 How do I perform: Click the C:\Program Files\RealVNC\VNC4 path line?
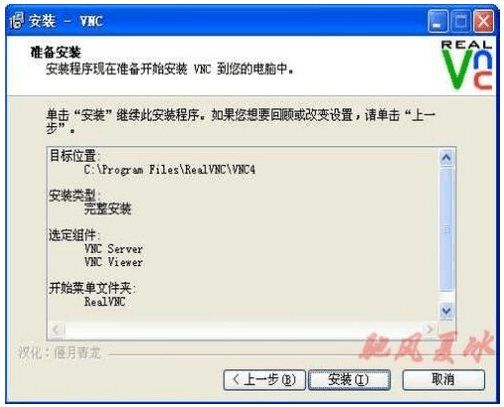(170, 170)
